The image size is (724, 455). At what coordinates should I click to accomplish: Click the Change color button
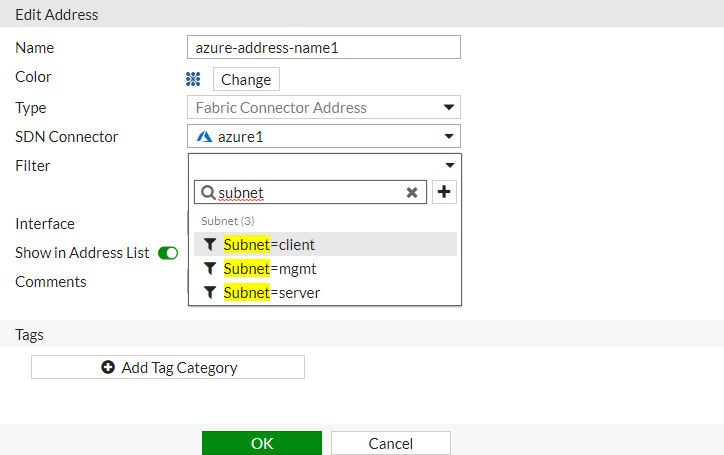tap(246, 79)
